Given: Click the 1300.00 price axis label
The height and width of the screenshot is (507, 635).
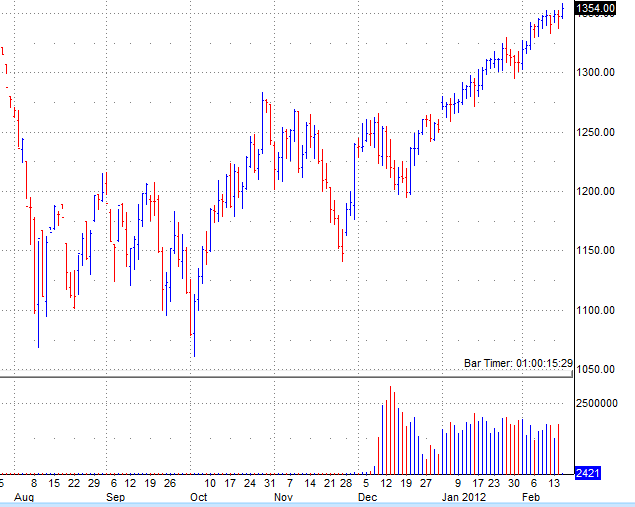Looking at the screenshot, I should point(596,72).
